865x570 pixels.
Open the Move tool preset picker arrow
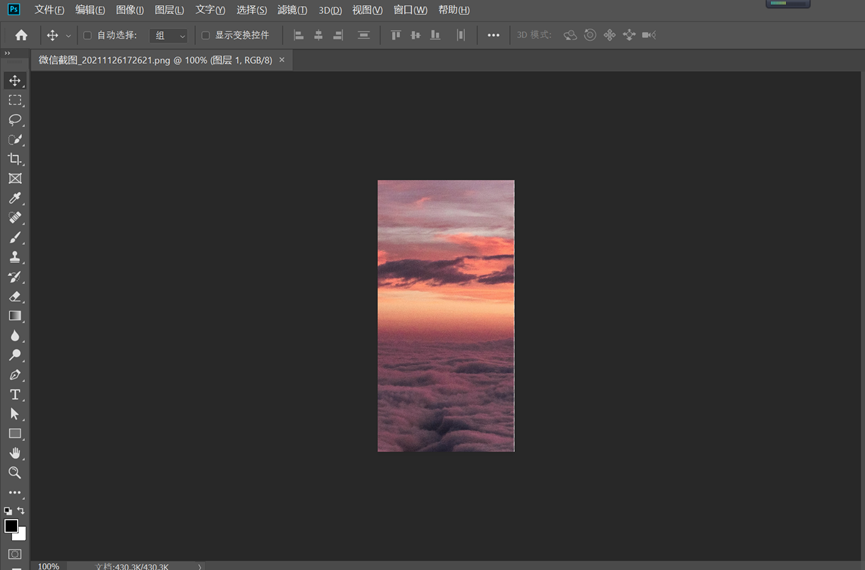click(x=68, y=36)
